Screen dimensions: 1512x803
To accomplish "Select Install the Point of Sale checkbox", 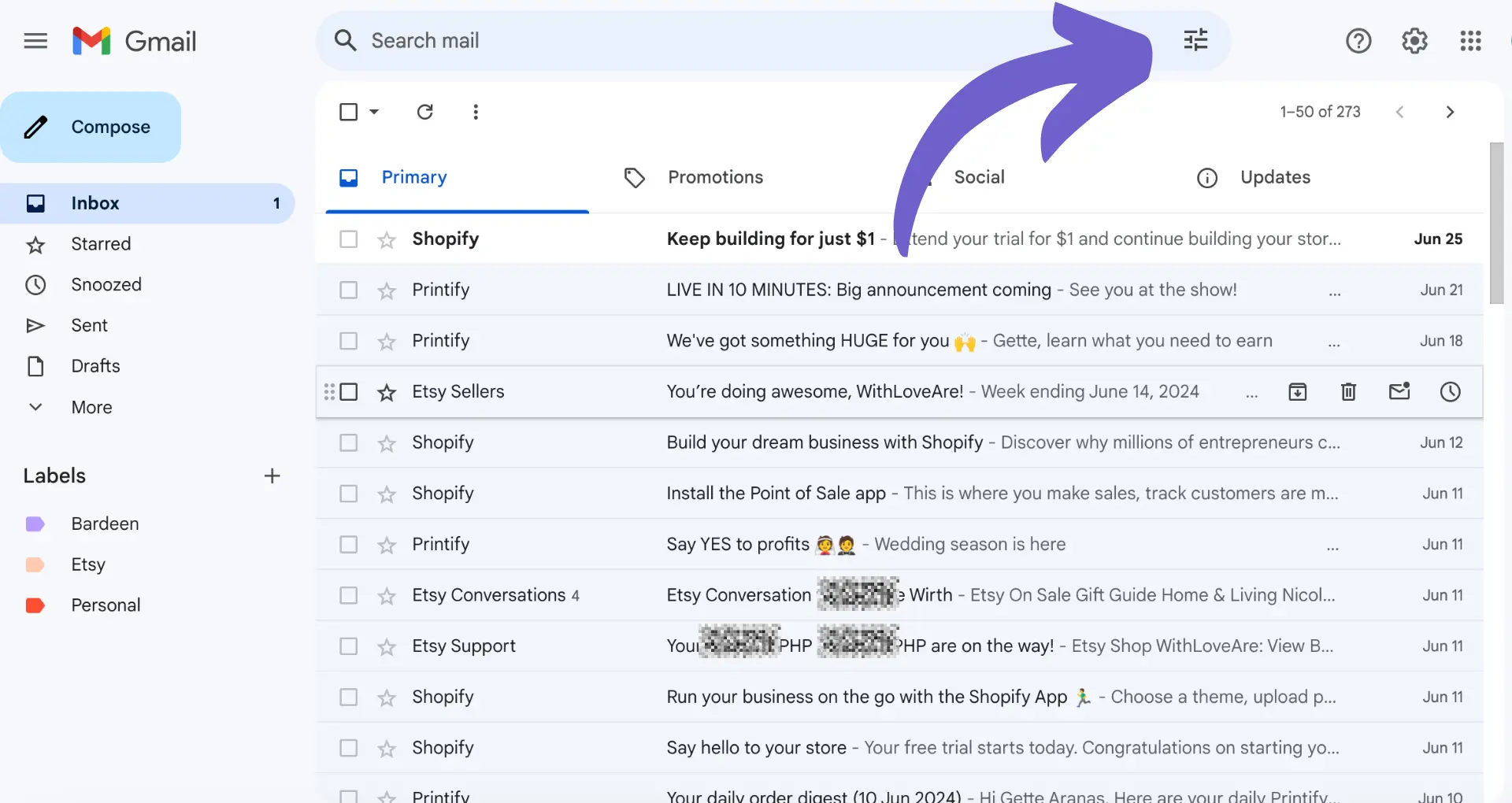I will (348, 493).
